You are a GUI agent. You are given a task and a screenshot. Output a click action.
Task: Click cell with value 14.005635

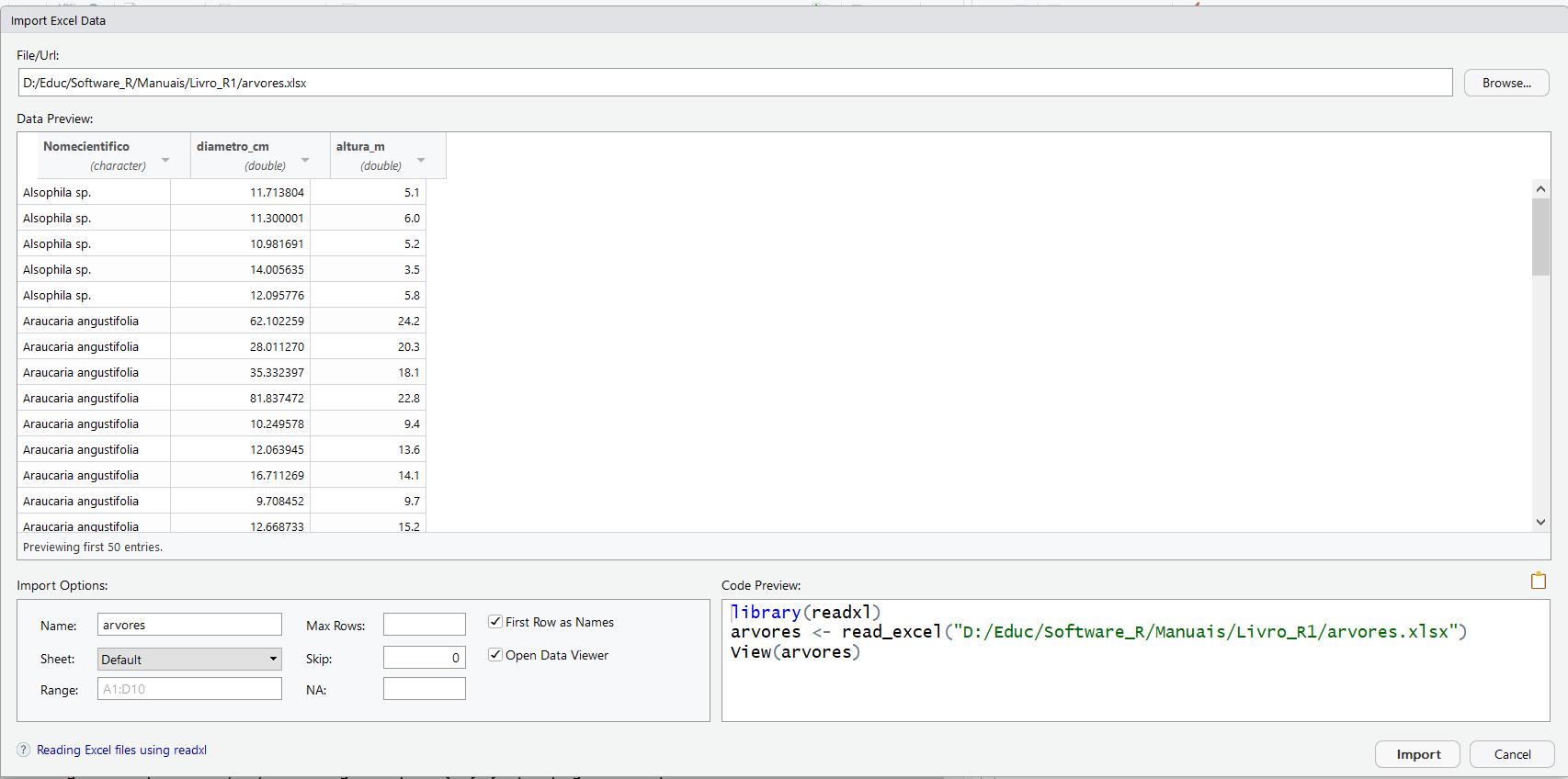click(240, 269)
